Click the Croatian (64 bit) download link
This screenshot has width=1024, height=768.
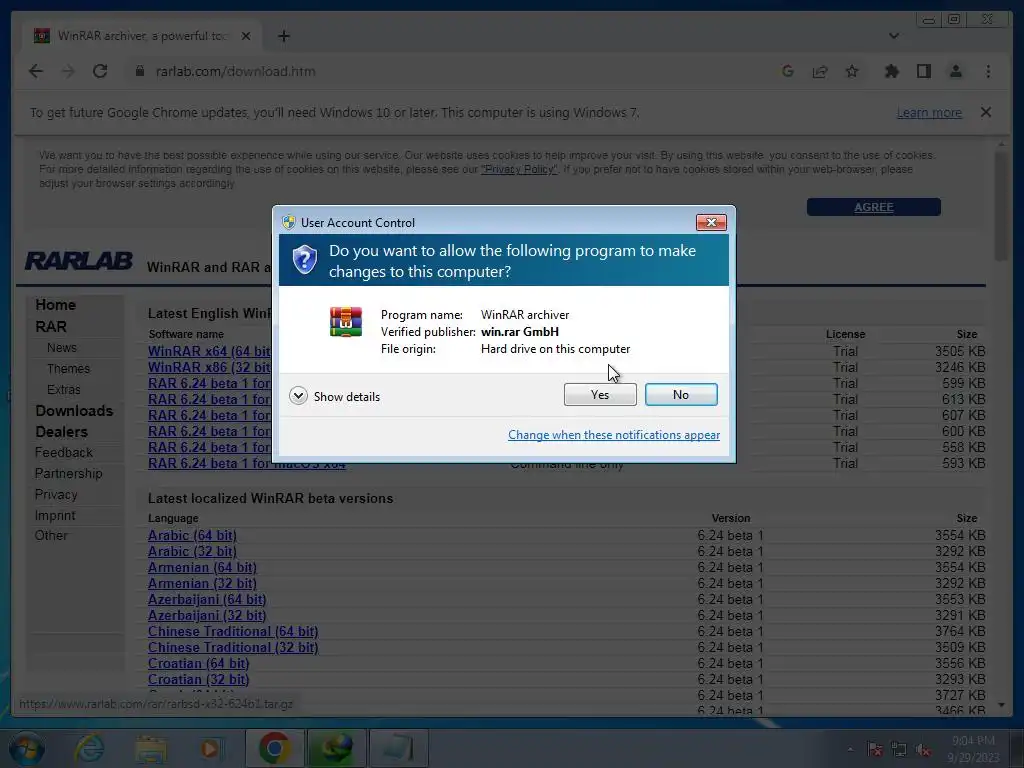point(199,664)
